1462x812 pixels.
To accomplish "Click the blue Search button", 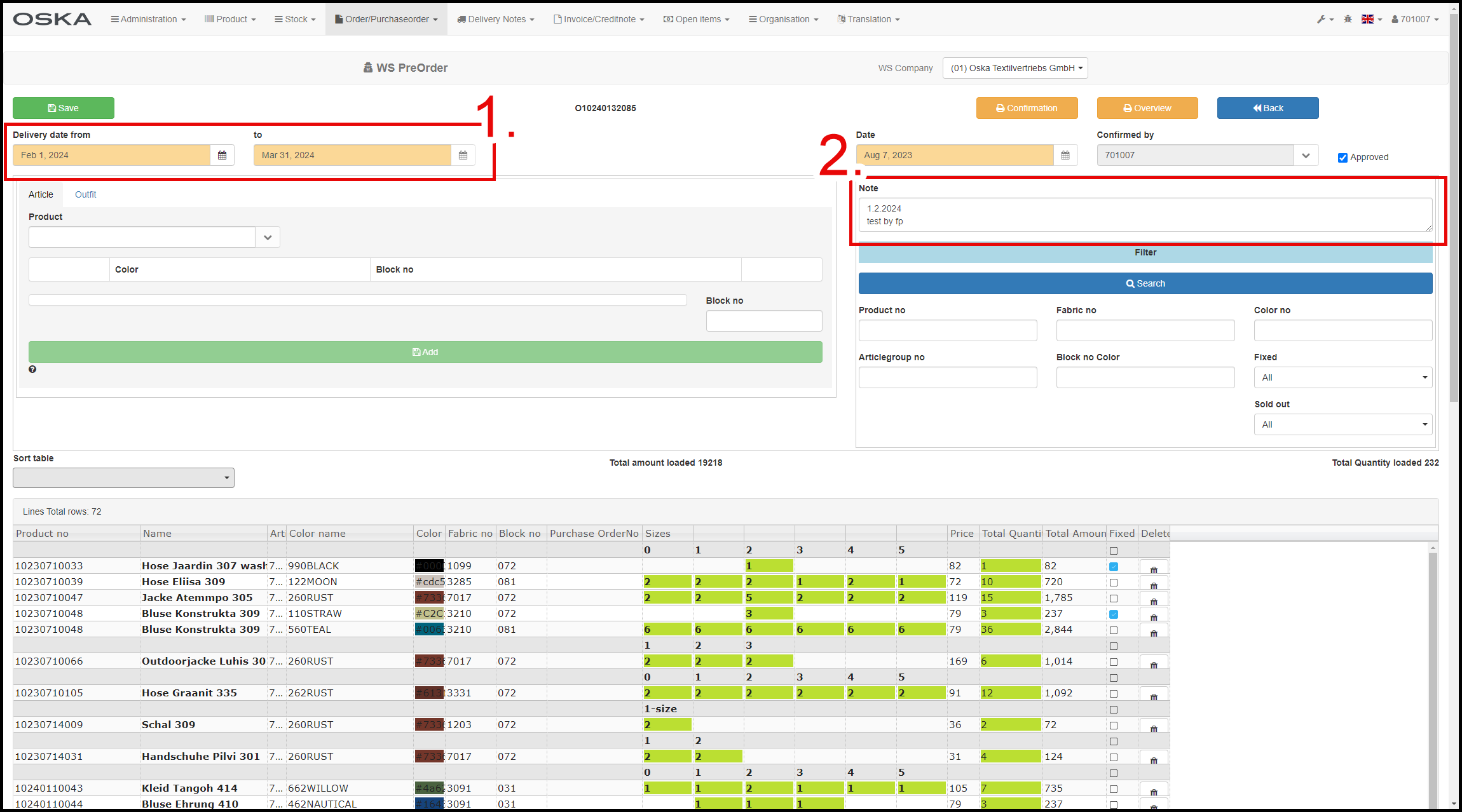I will pyautogui.click(x=1145, y=283).
